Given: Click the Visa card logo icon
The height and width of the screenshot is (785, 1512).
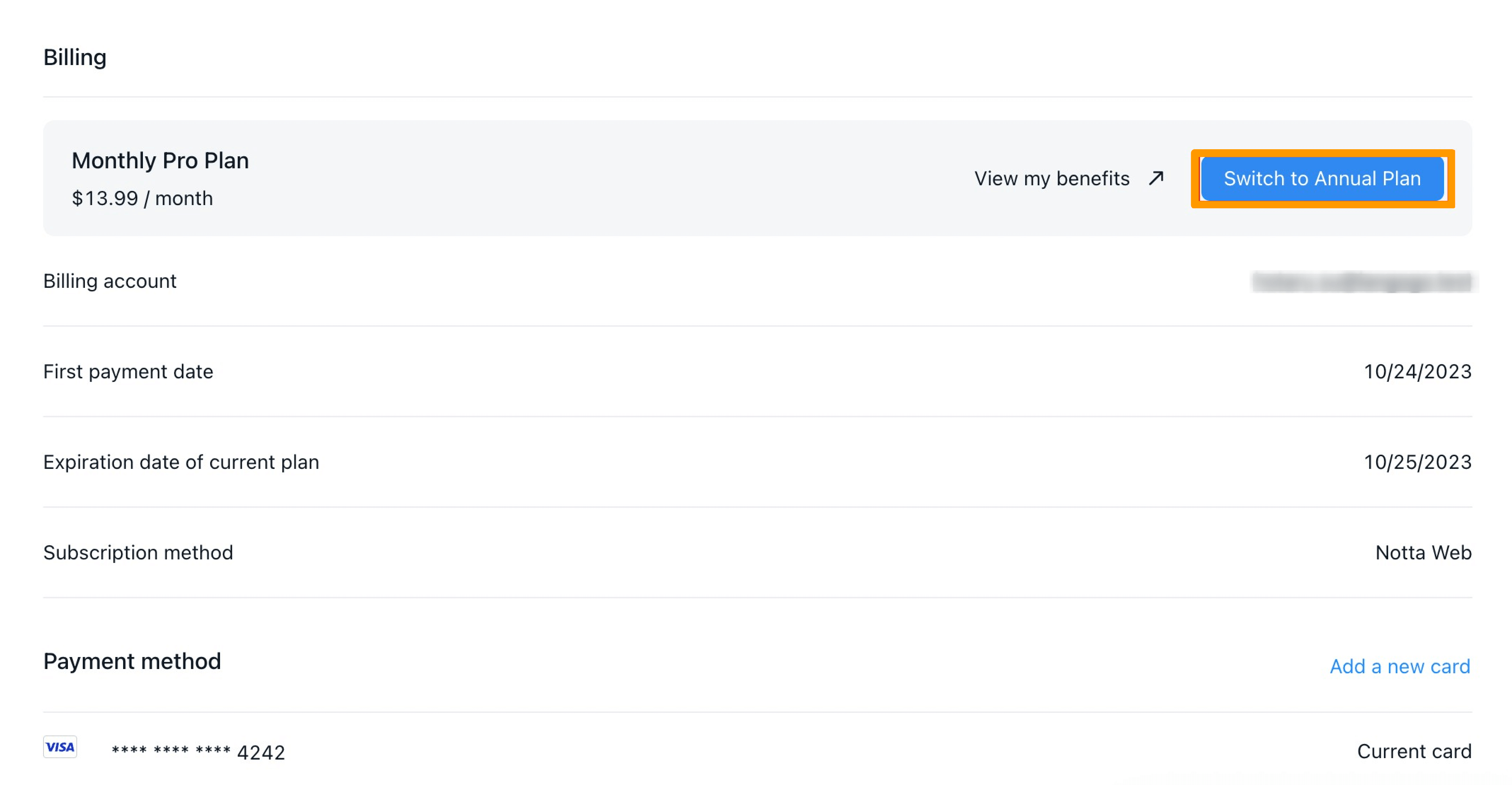Looking at the screenshot, I should coord(60,746).
